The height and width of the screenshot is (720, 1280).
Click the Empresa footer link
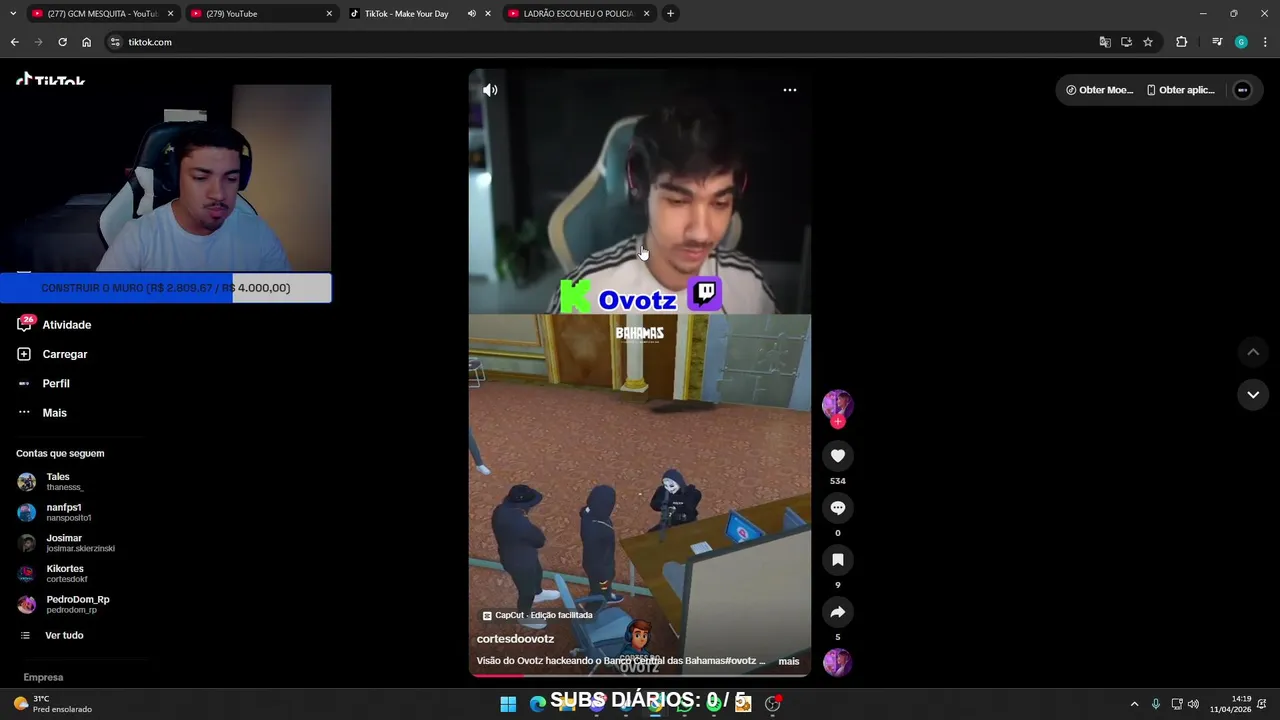43,677
